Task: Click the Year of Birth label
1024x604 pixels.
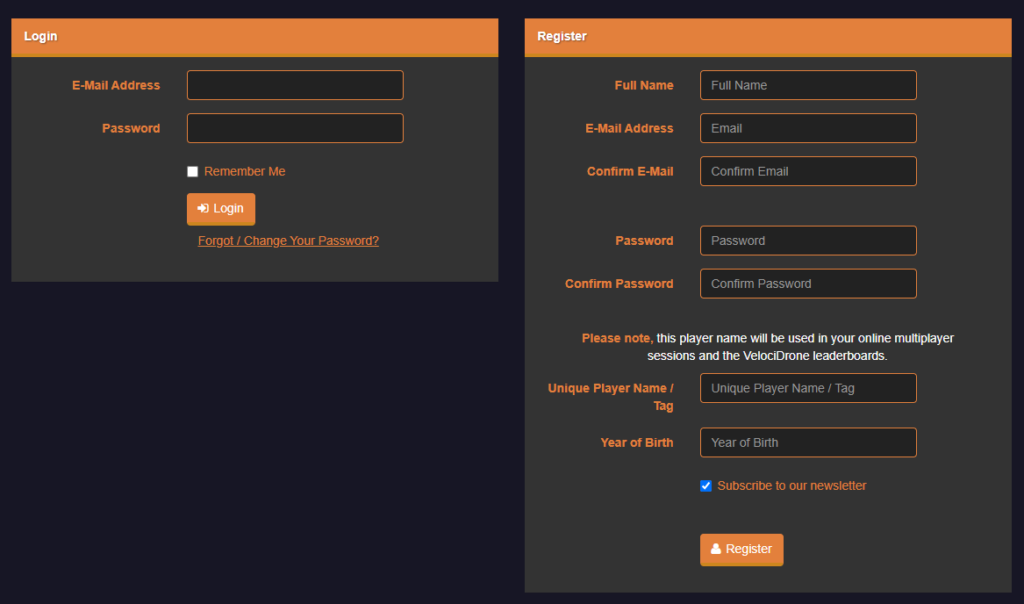Action: point(636,443)
